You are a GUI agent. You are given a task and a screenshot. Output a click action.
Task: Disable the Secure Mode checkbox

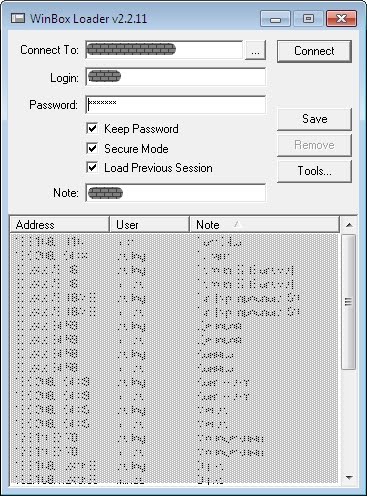[92, 148]
